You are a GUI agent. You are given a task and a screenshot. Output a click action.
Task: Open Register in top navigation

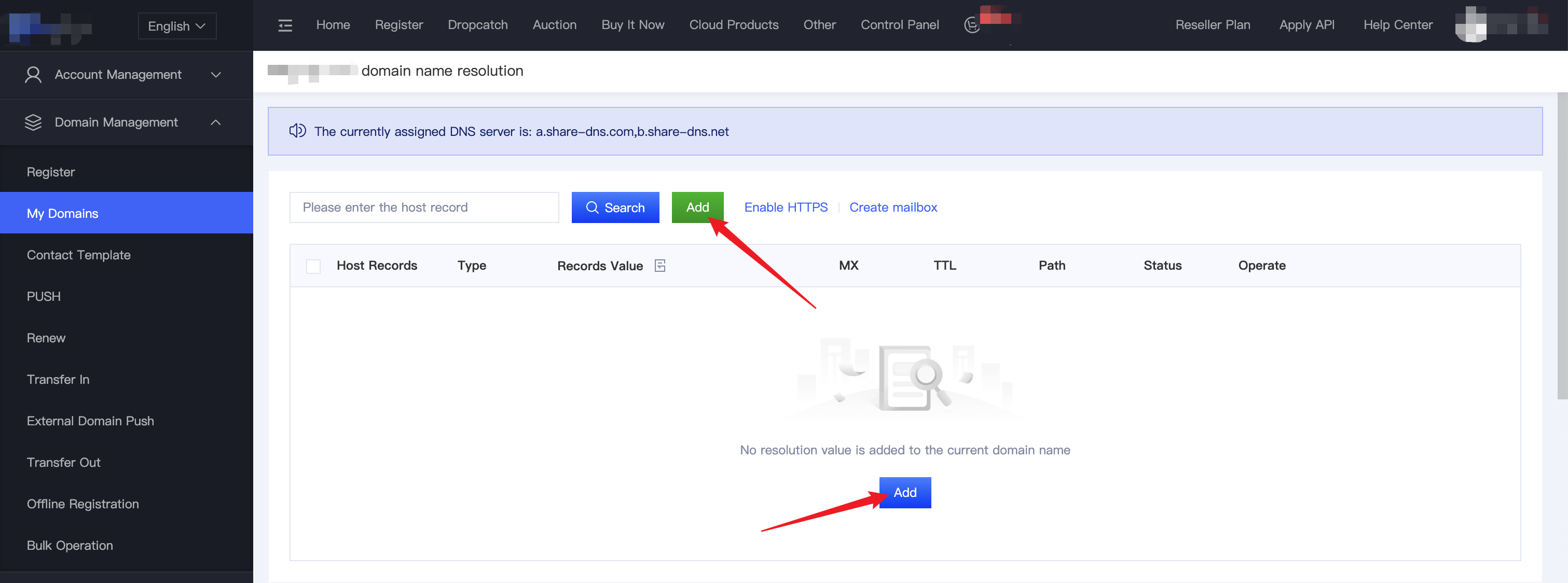tap(398, 25)
